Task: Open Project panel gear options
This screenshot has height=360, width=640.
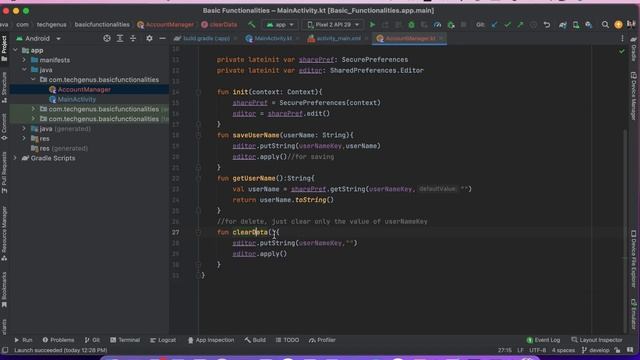Action: [149, 38]
